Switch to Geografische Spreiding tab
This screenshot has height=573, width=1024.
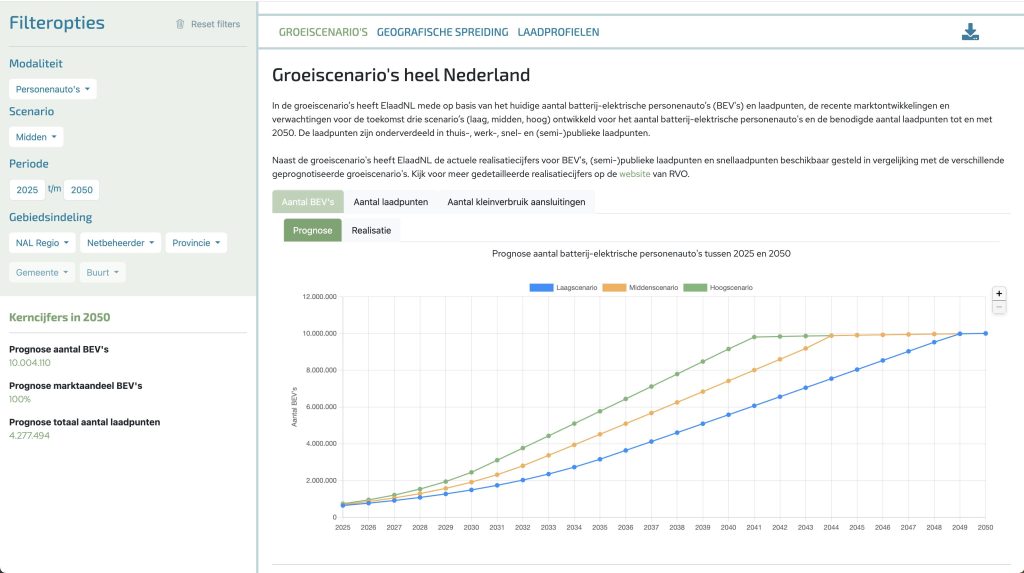pos(442,32)
